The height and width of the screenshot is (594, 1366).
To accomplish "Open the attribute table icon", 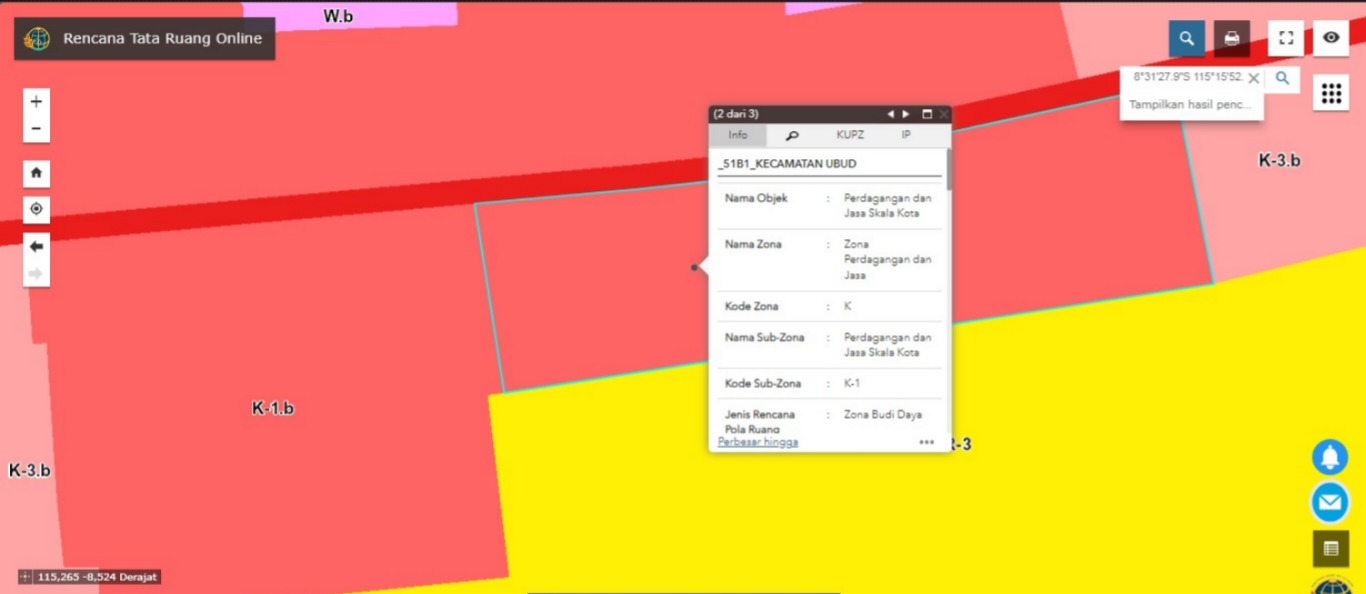I will 1330,548.
